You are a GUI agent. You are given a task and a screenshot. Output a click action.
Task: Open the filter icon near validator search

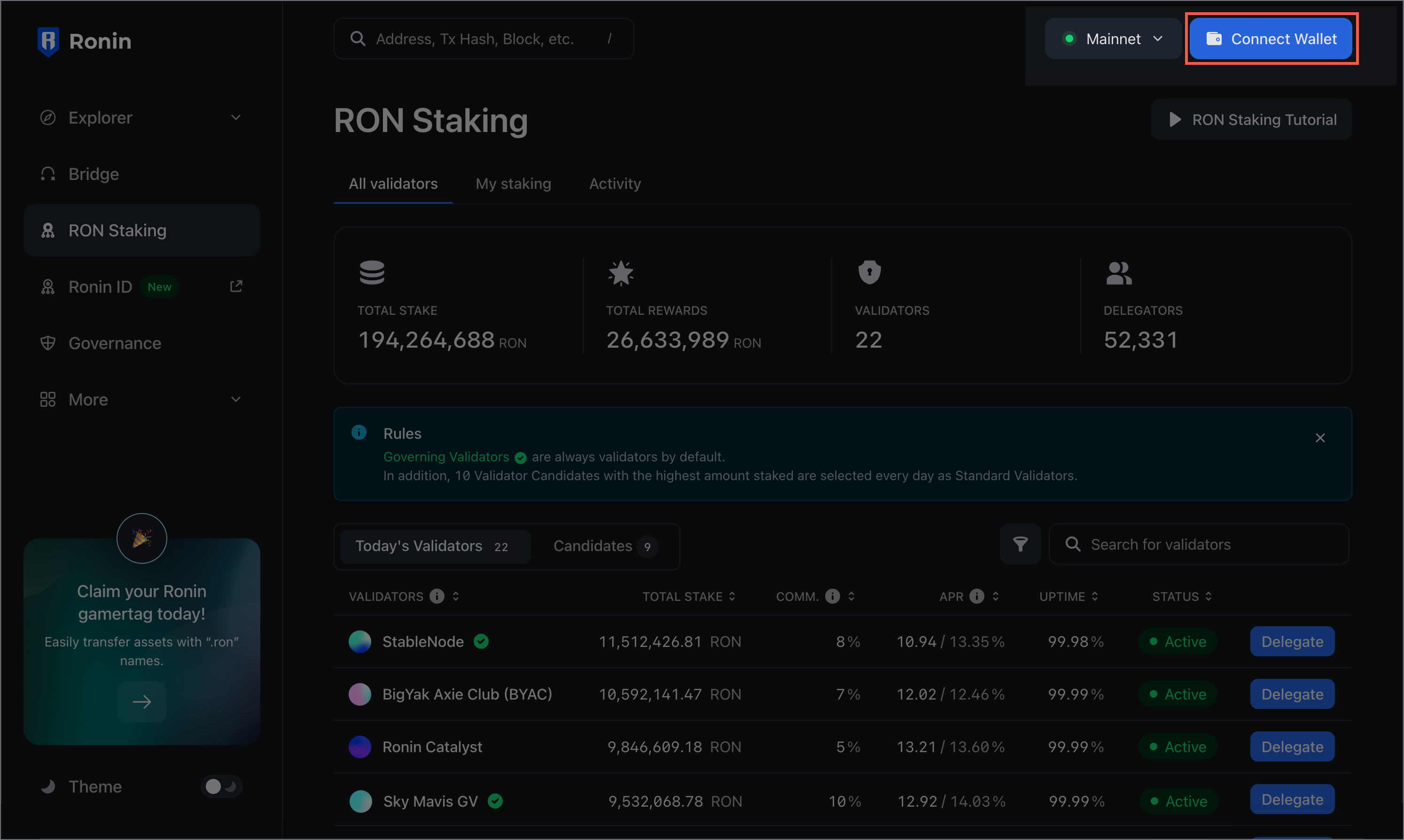[1020, 544]
